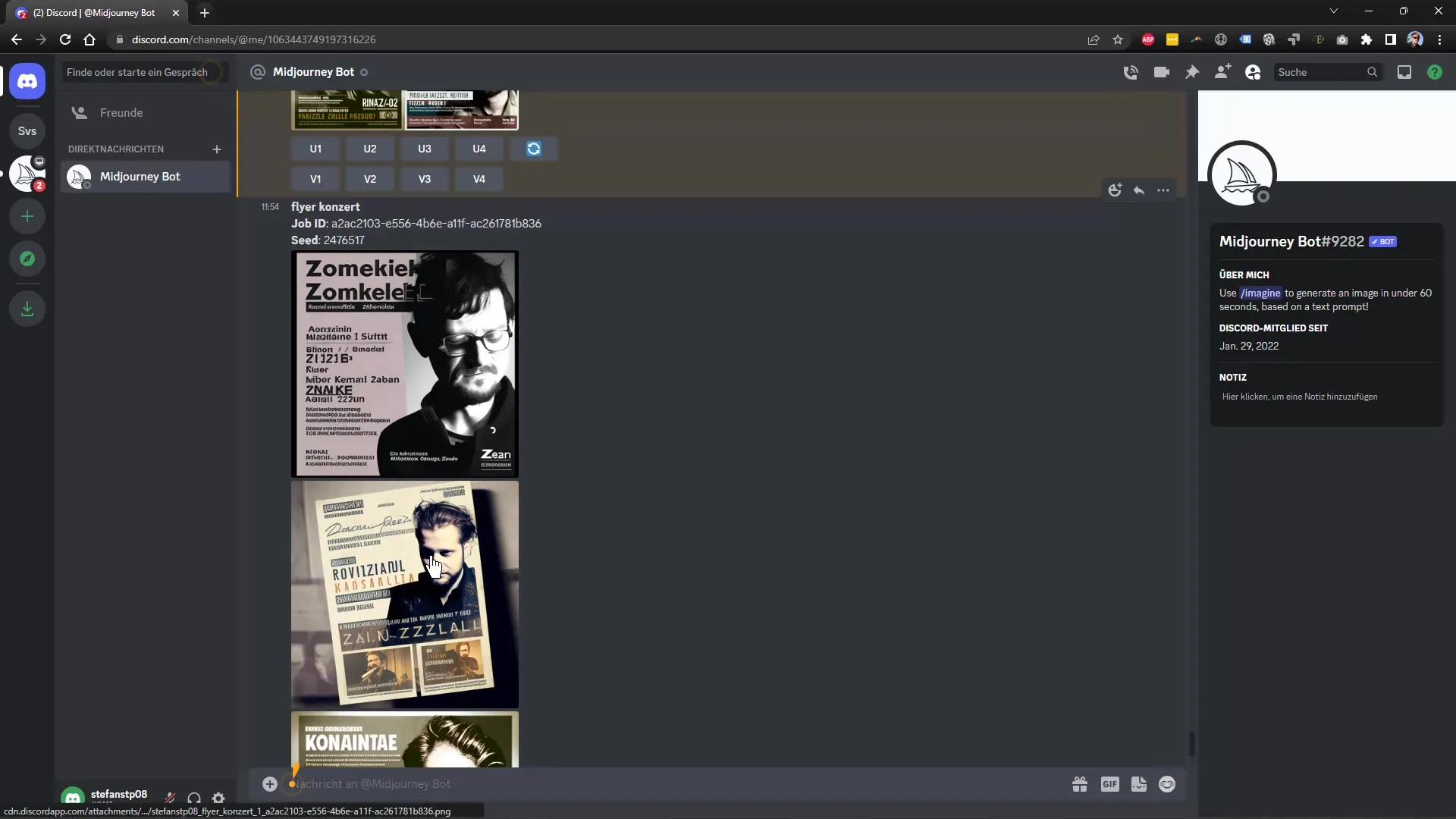
Task: Add a server with plus icon
Action: tap(27, 217)
